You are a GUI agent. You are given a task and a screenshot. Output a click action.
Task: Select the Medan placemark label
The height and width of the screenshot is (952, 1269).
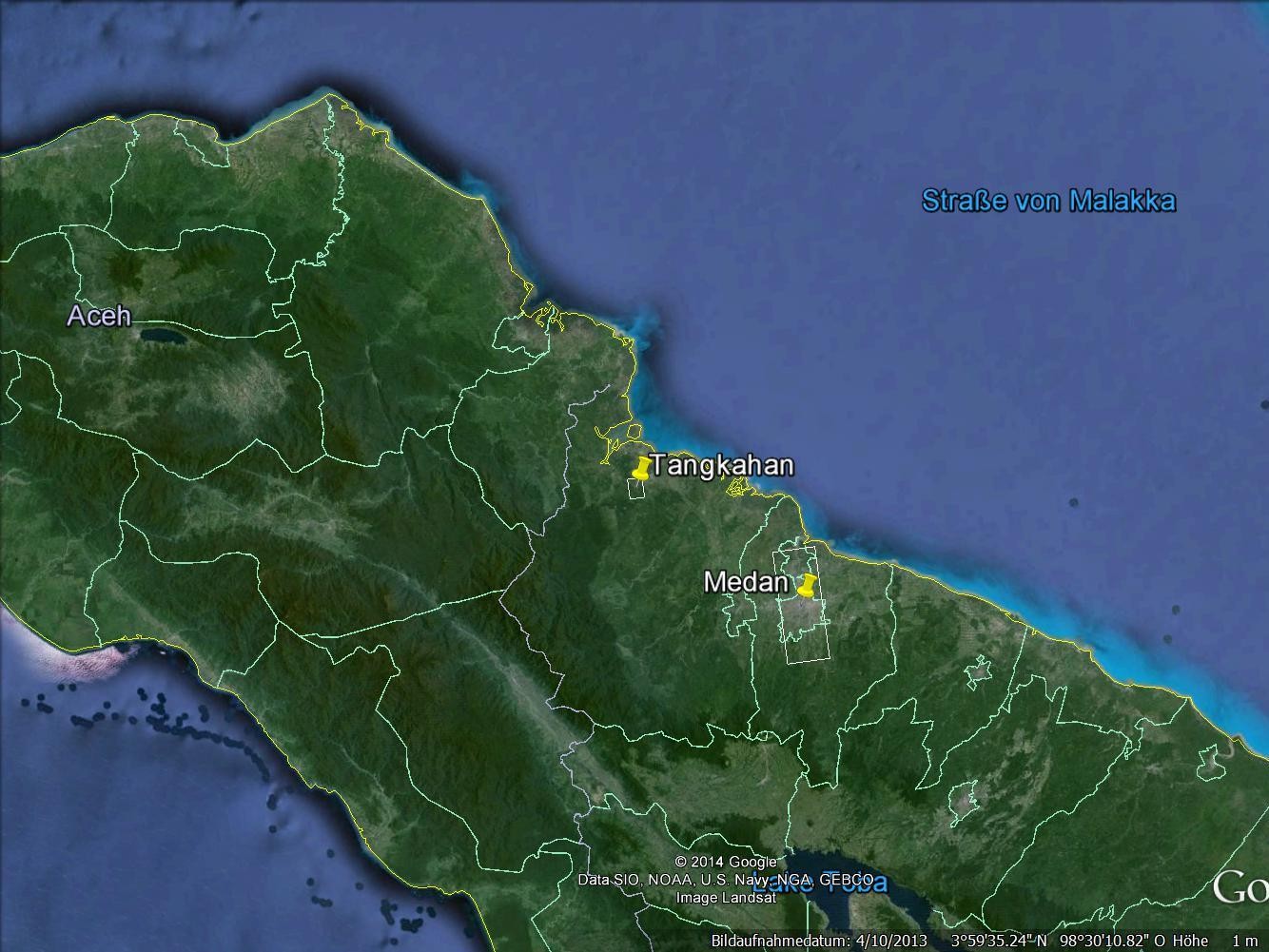[x=747, y=582]
